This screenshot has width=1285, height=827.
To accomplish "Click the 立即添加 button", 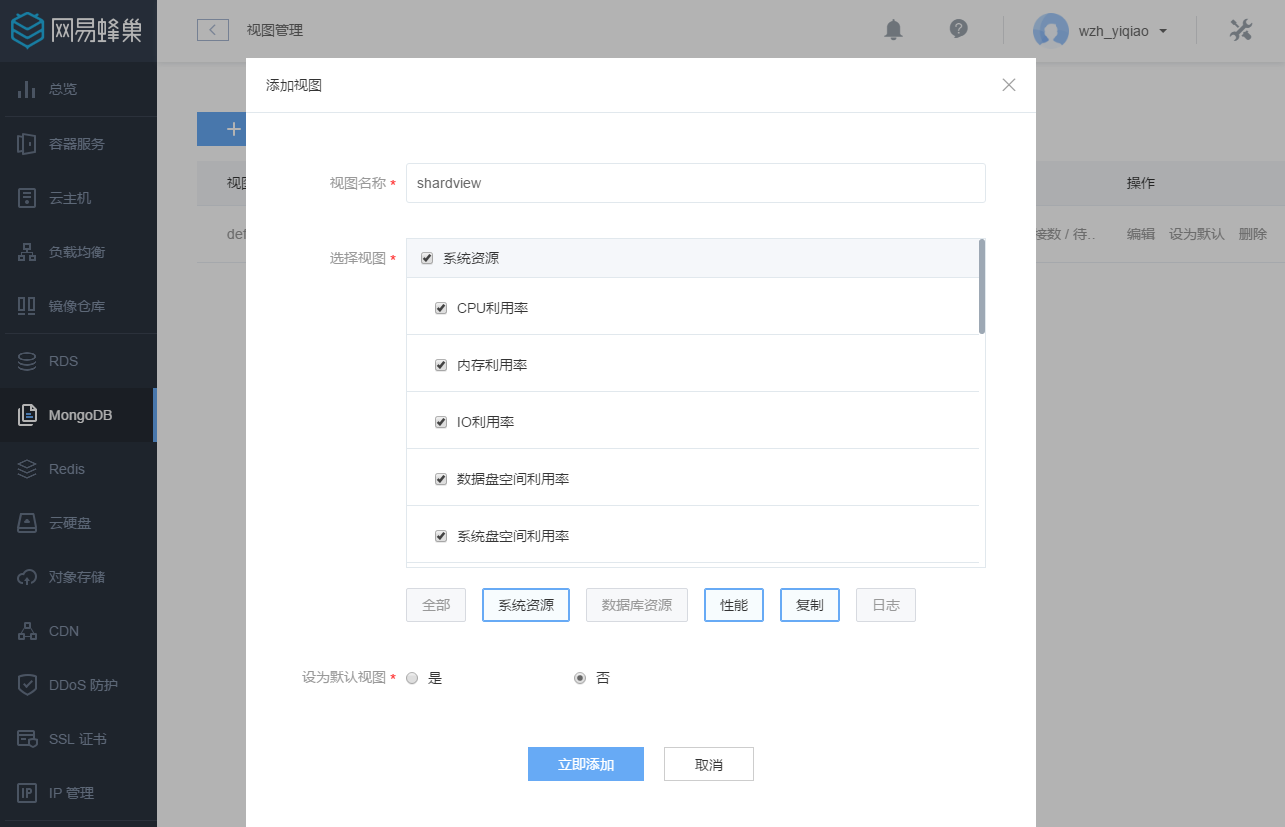I will [x=586, y=764].
